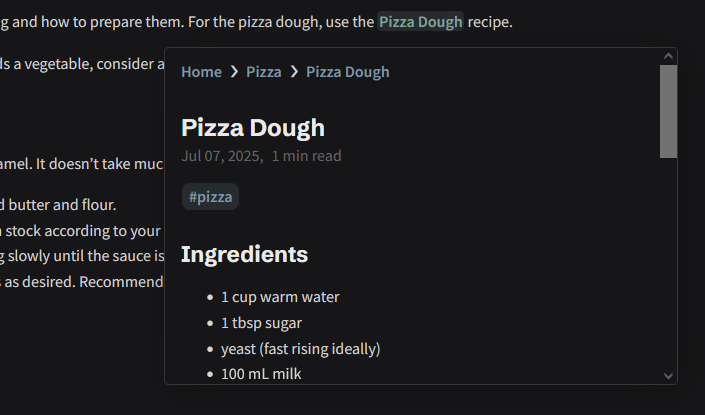Click the Jul 07, 2025 date
The image size is (705, 415).
coord(222,156)
